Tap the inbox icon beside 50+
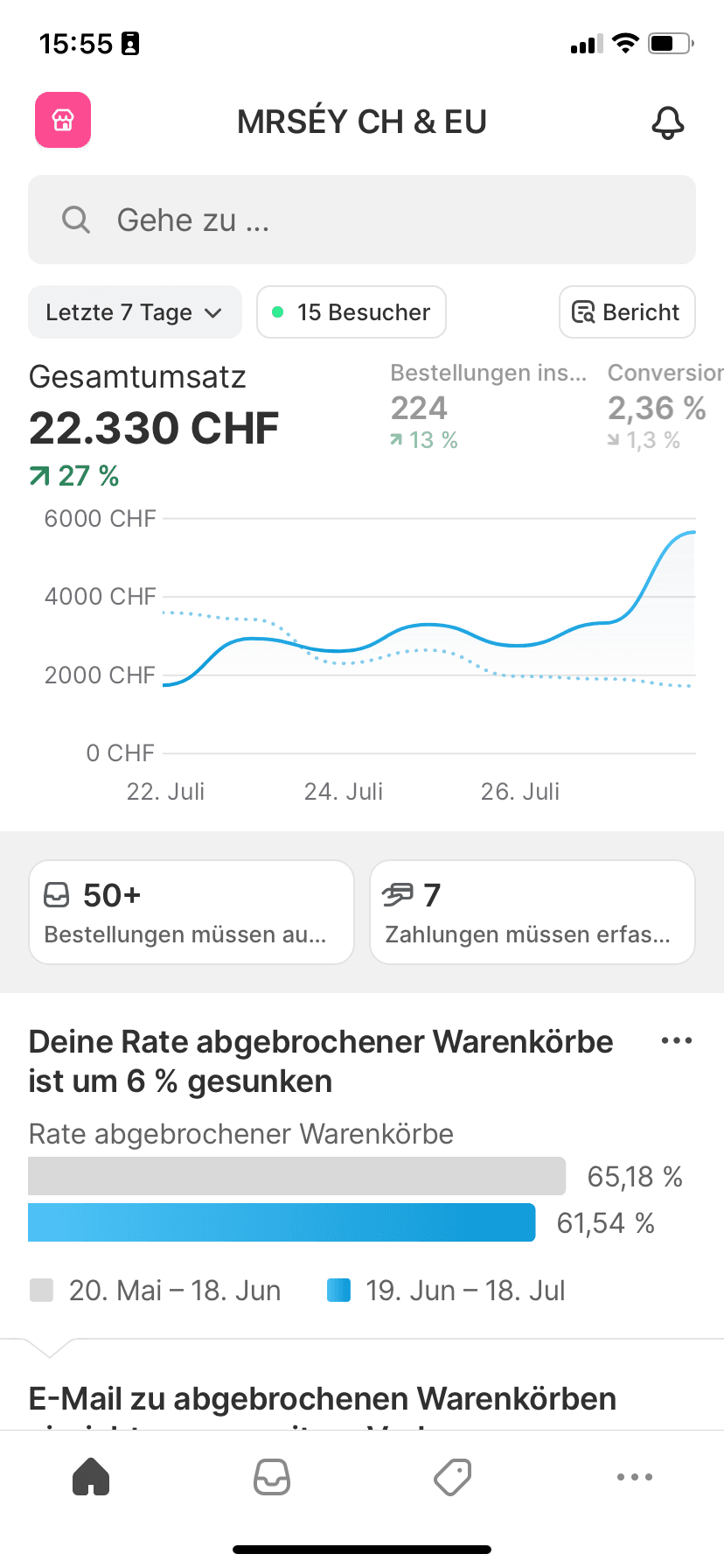The width and height of the screenshot is (724, 1568). [57, 895]
